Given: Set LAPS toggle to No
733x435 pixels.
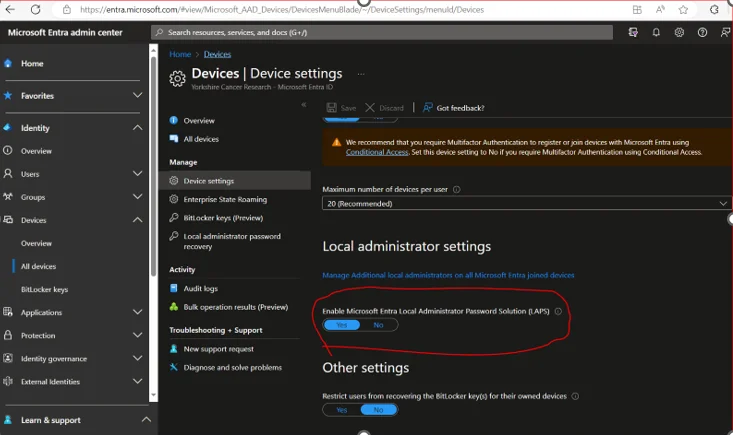Looking at the screenshot, I should click(x=378, y=325).
